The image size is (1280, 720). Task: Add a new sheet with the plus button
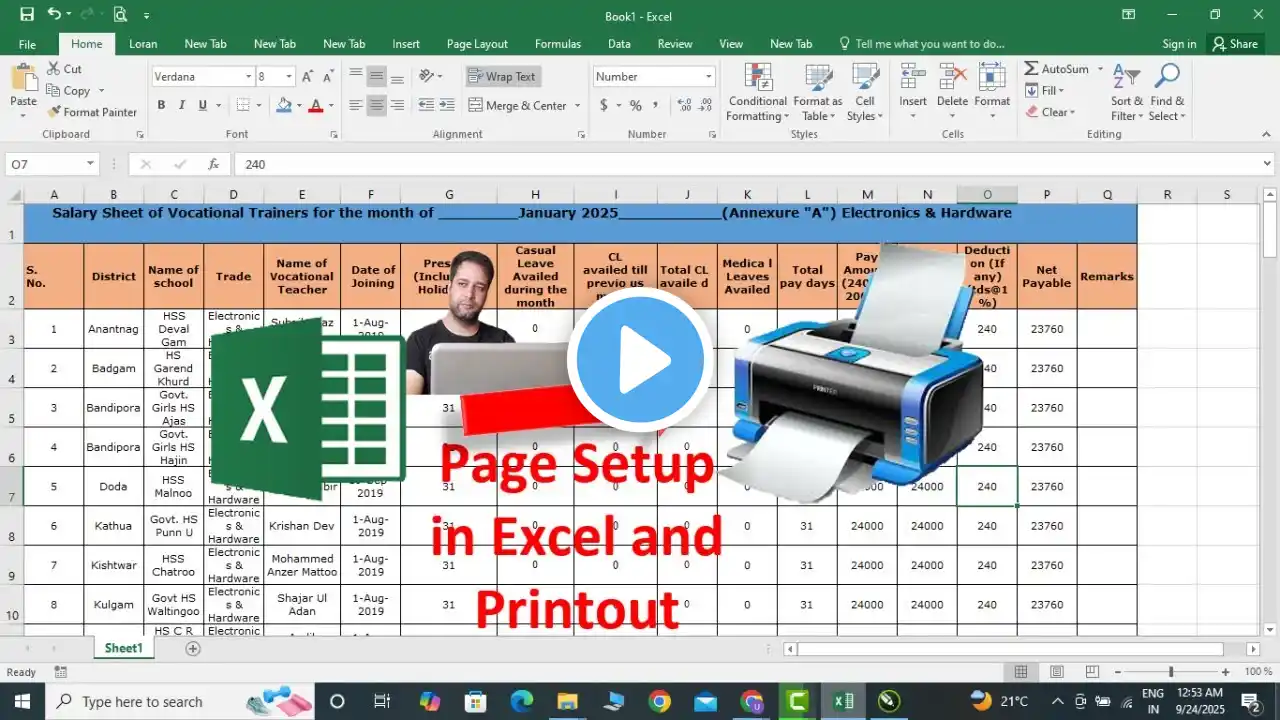(x=193, y=648)
